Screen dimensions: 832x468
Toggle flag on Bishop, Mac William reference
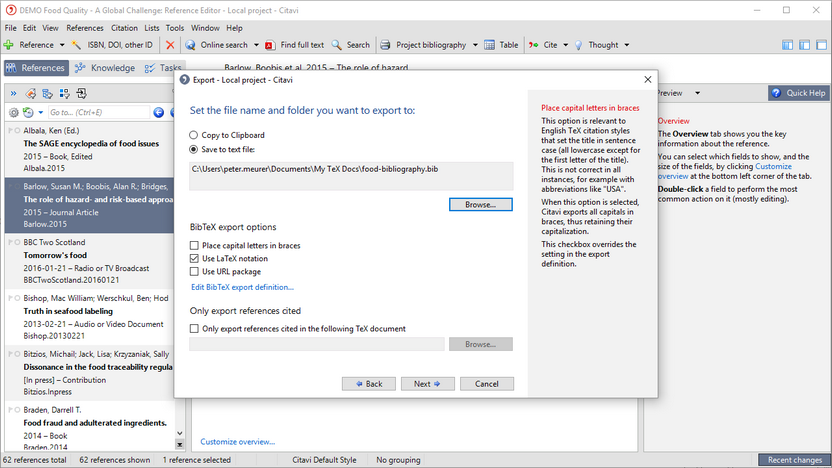tap(10, 298)
